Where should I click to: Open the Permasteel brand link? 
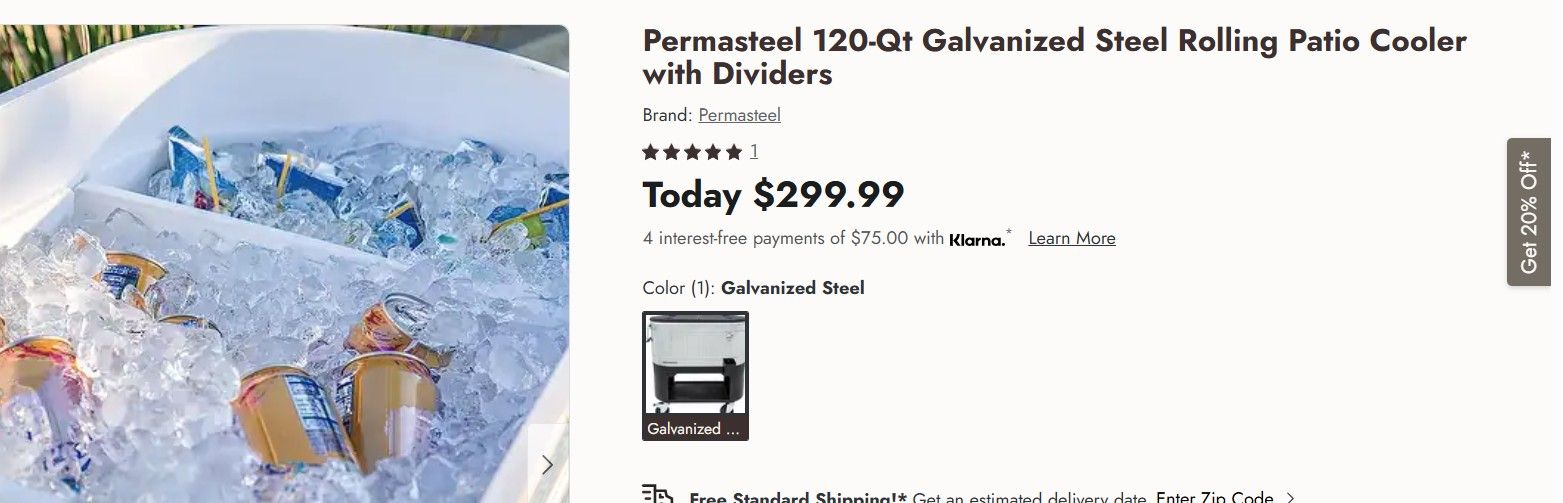[x=739, y=115]
